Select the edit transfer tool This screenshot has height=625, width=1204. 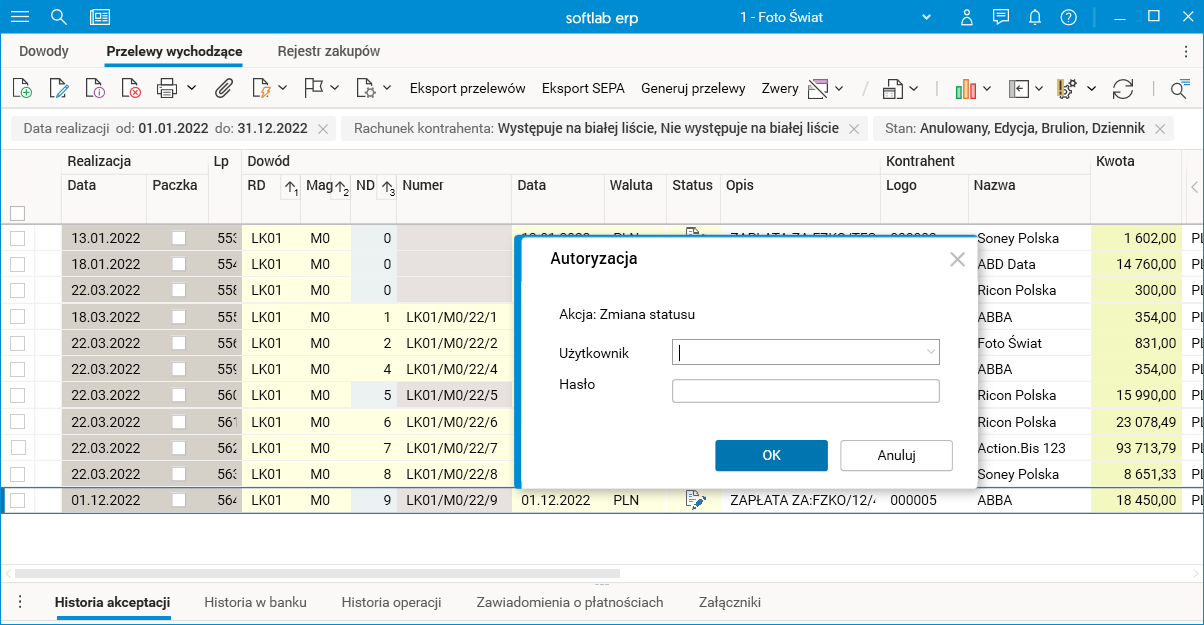tap(59, 88)
